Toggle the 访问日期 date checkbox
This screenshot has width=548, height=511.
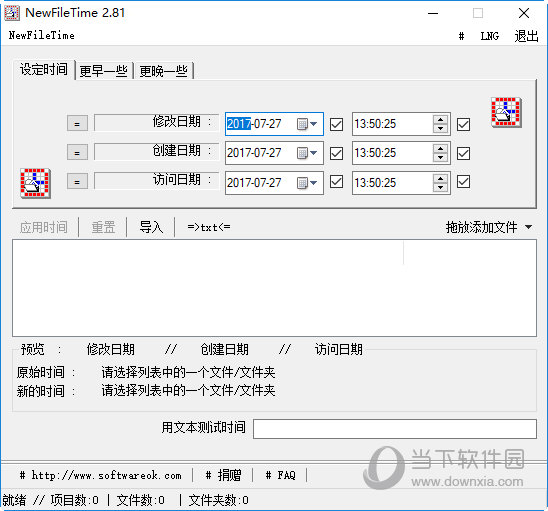(x=336, y=182)
